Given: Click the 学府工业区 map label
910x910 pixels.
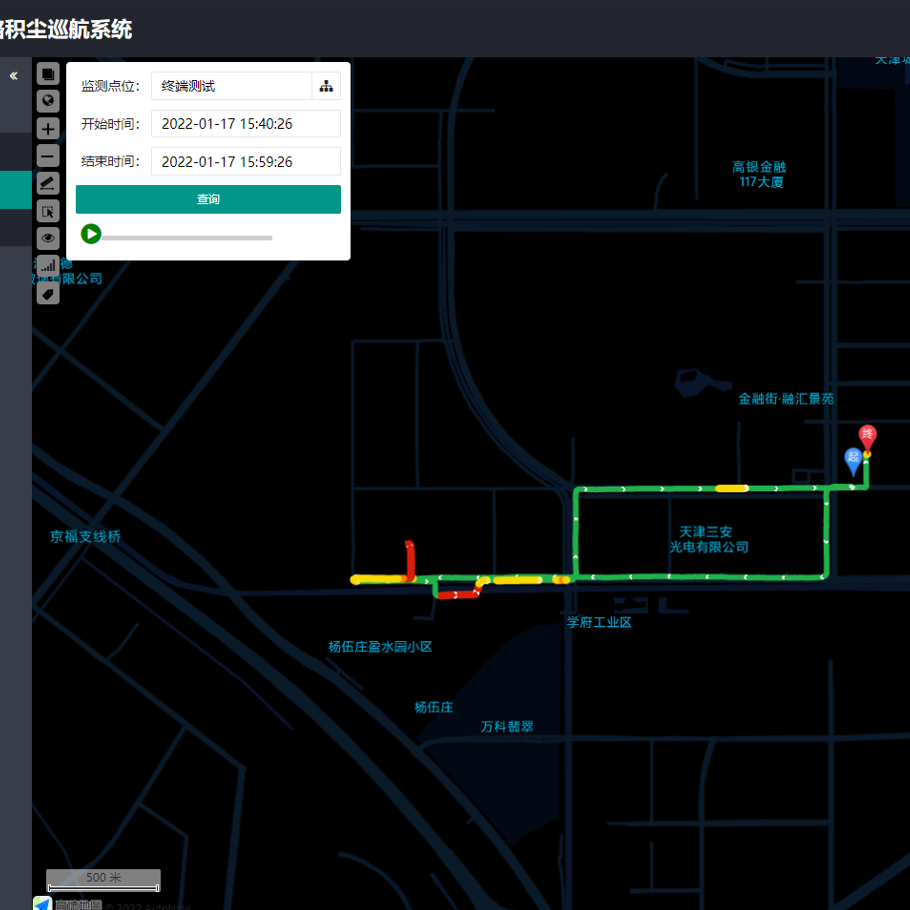Looking at the screenshot, I should point(599,622).
